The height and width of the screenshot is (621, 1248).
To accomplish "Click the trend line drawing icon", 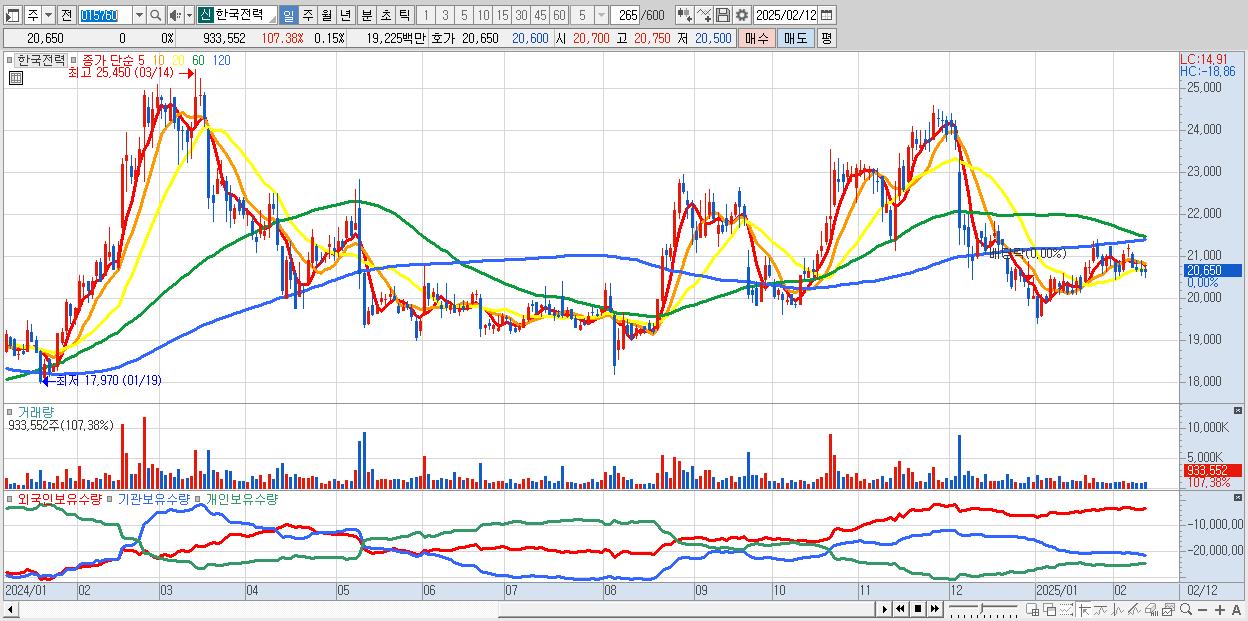I will pos(1101,609).
